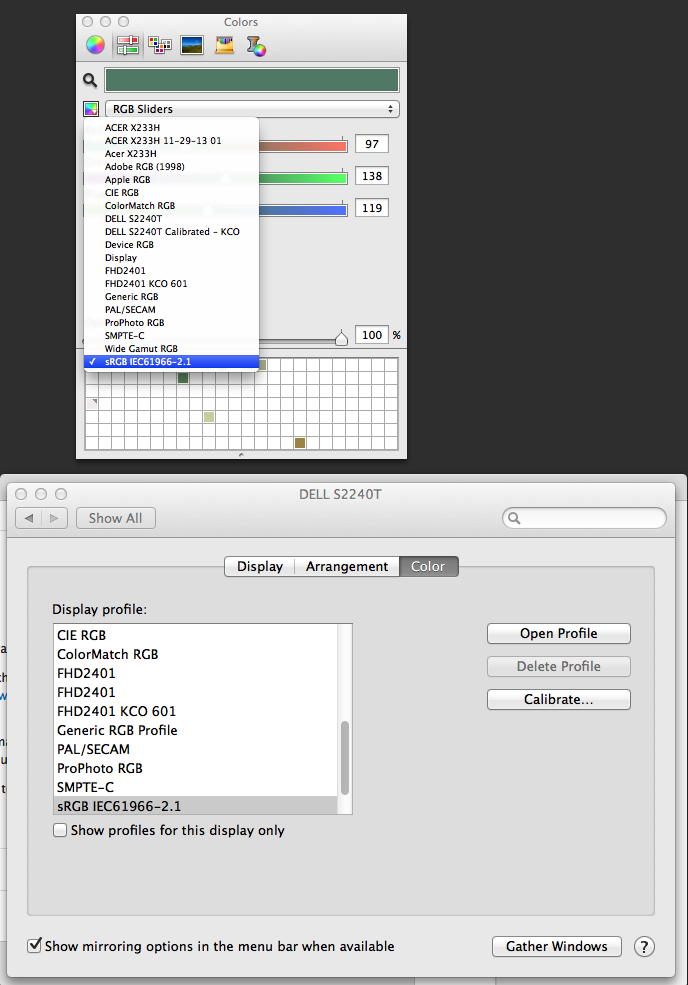
Task: Pick the brown-gold saved swatch
Action: pyautogui.click(x=300, y=443)
